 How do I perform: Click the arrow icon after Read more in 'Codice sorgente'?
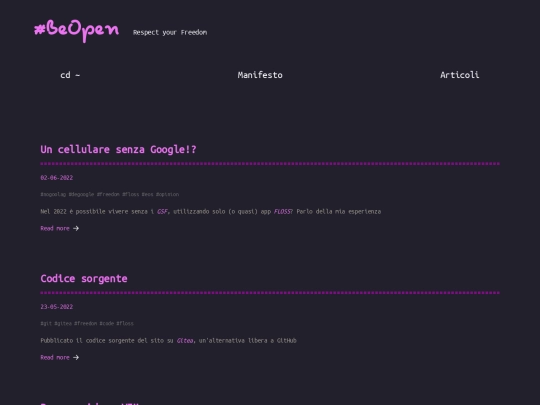point(76,357)
